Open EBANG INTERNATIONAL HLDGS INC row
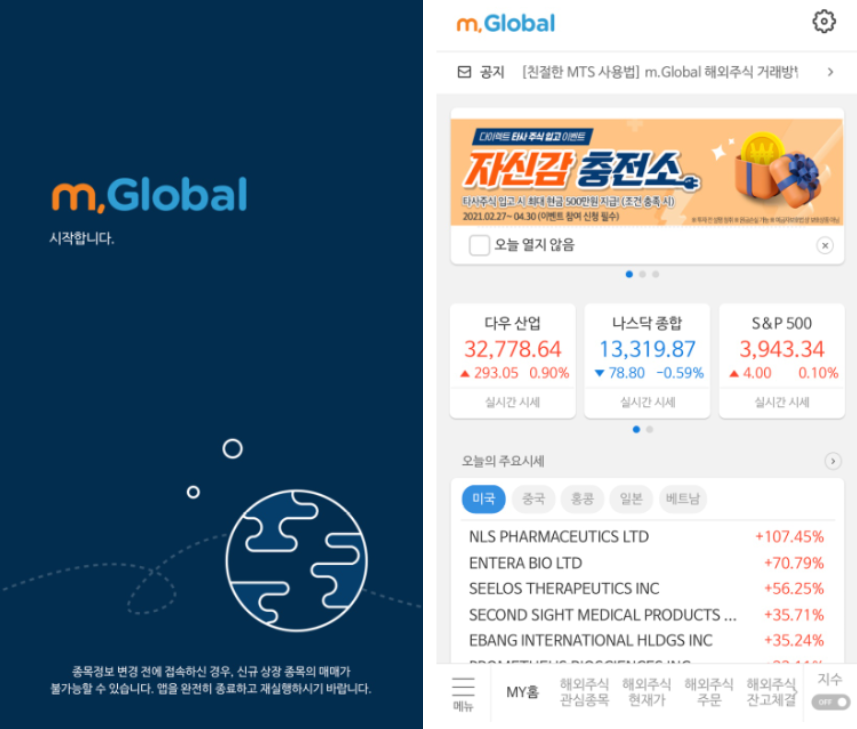Screen dimensions: 857x729 [x=647, y=640]
